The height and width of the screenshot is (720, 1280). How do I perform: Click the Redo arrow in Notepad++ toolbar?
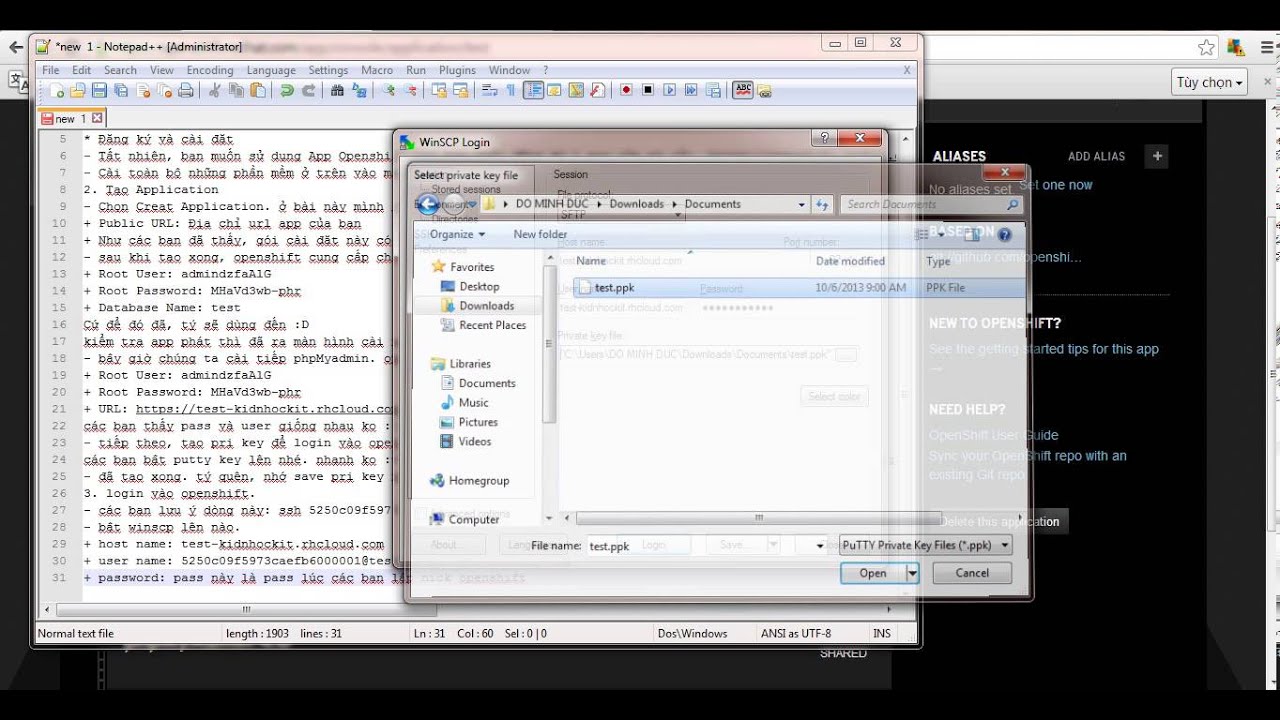[309, 90]
